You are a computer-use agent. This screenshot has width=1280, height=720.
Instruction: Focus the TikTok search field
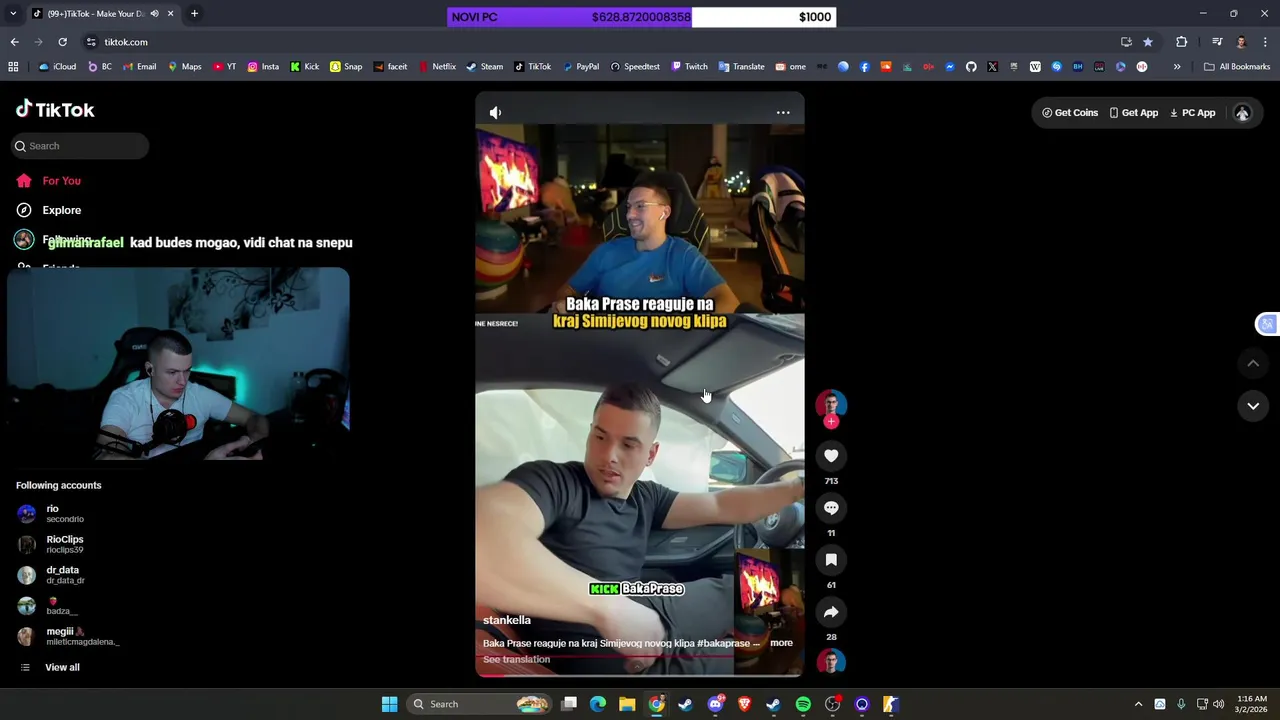point(80,146)
